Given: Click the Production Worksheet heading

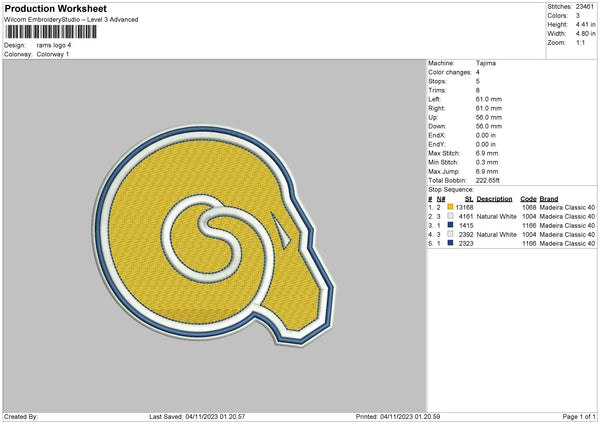Looking at the screenshot, I should [x=55, y=9].
